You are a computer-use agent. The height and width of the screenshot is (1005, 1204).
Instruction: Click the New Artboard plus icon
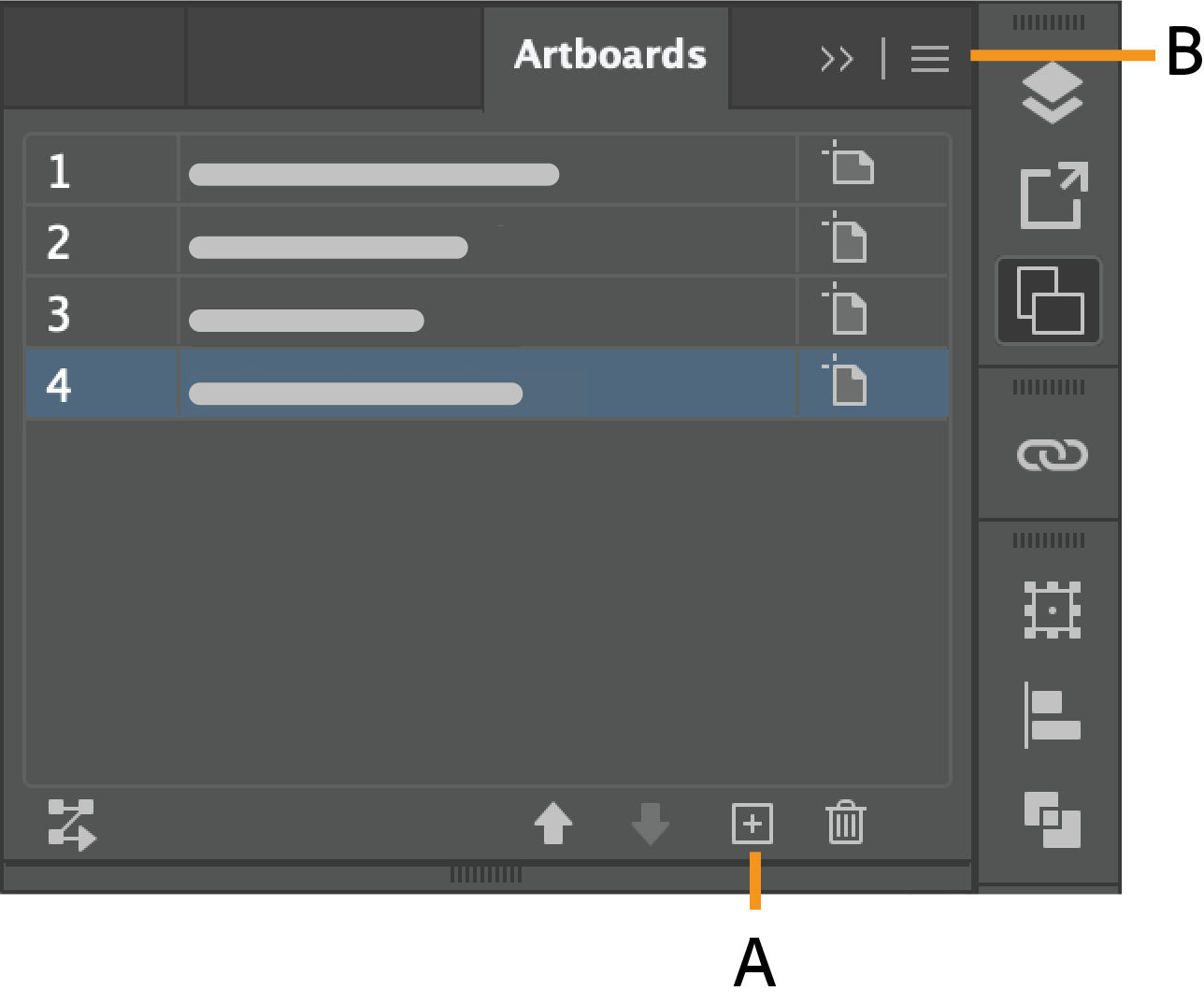click(752, 824)
